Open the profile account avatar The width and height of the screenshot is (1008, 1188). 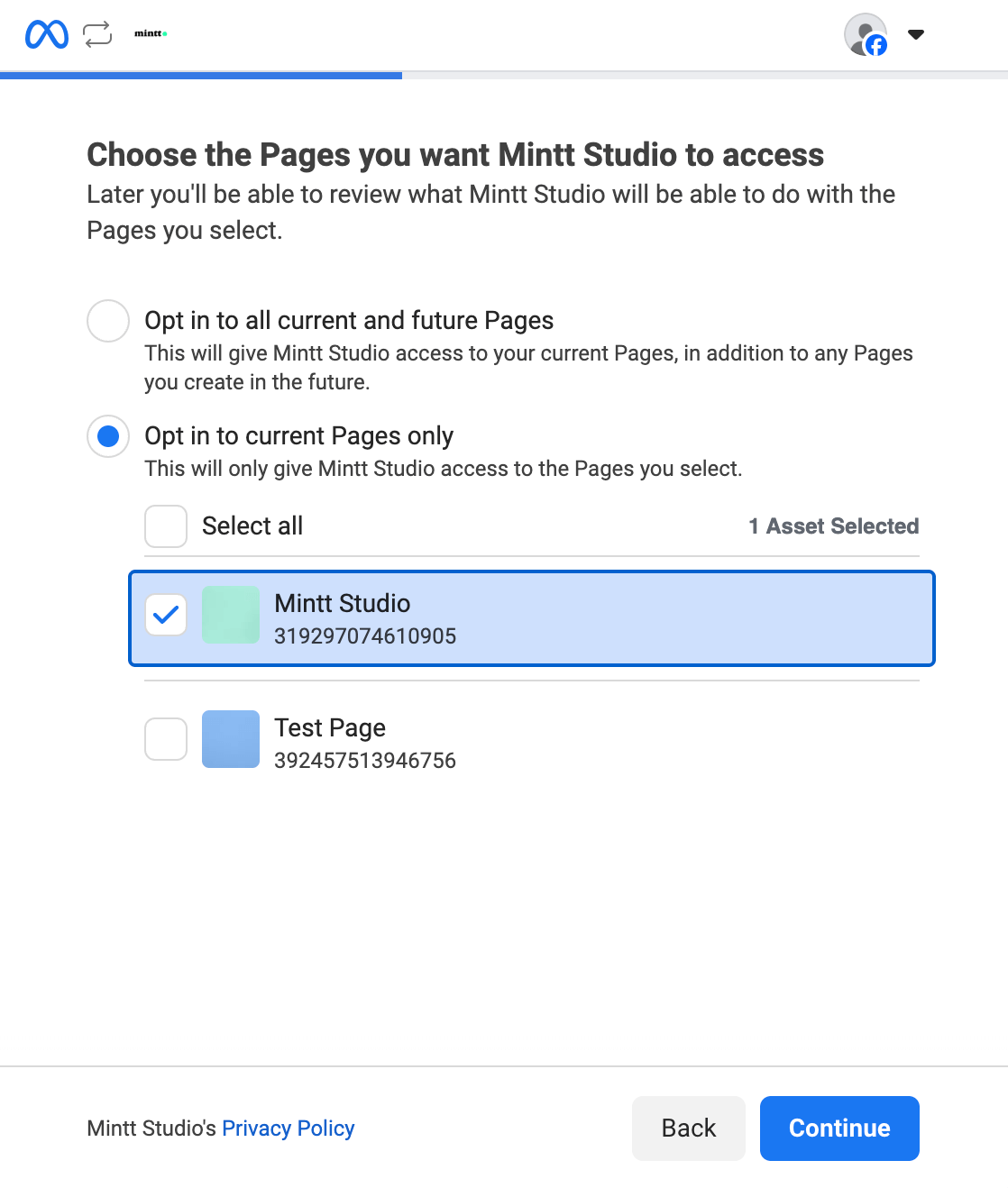coord(864,34)
